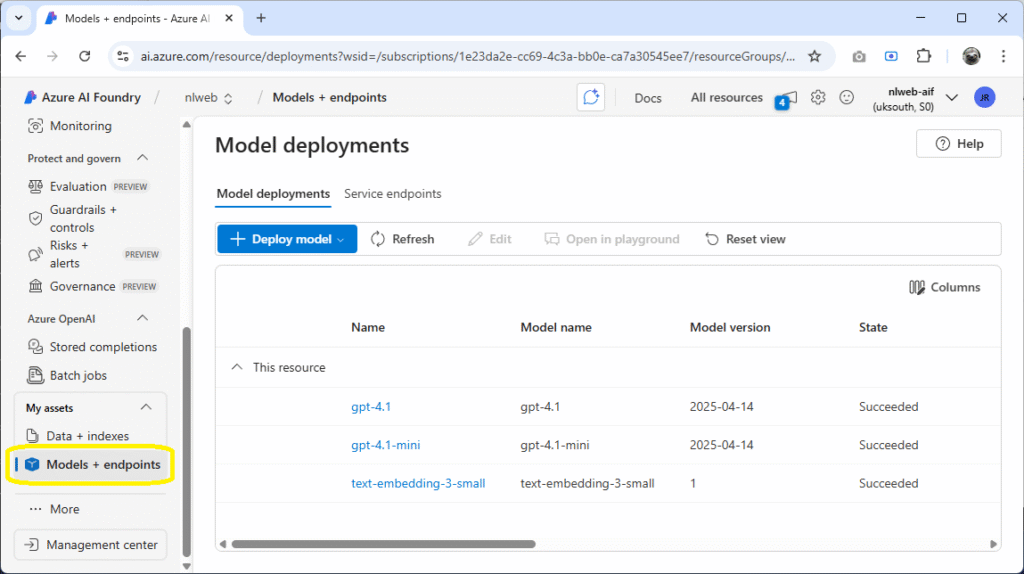1024x574 pixels.
Task: Switch to Model deployments tab
Action: 273,194
